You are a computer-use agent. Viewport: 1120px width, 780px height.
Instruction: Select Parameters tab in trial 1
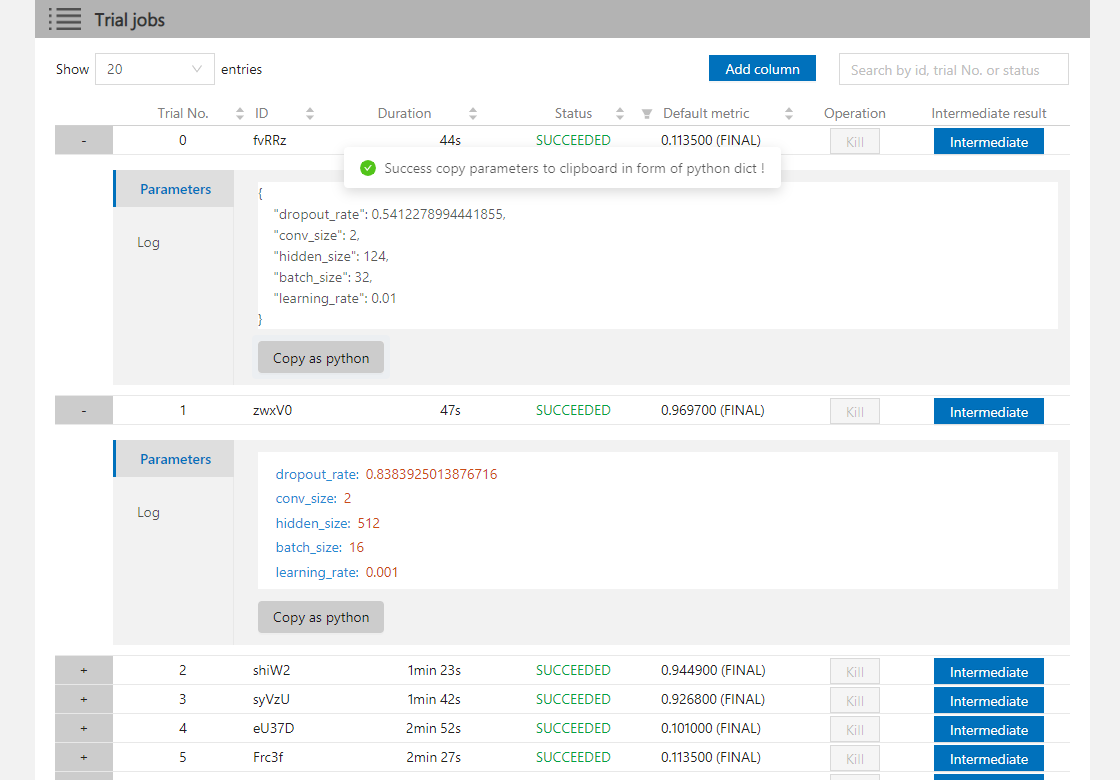click(175, 459)
